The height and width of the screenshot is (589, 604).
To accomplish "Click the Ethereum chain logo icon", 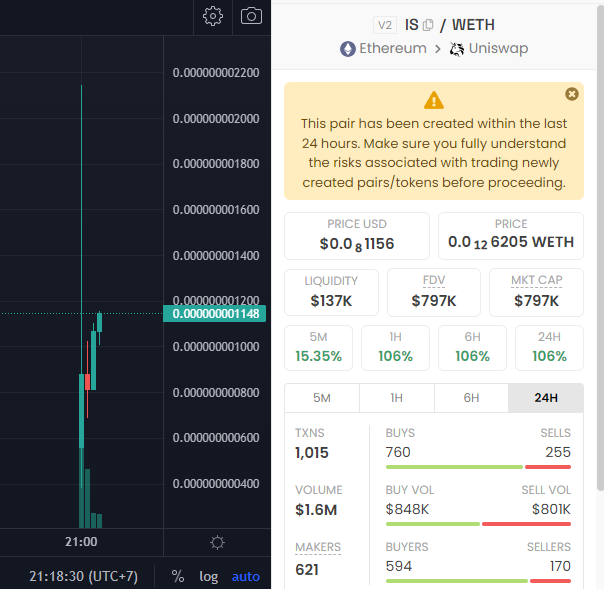I will pos(347,49).
